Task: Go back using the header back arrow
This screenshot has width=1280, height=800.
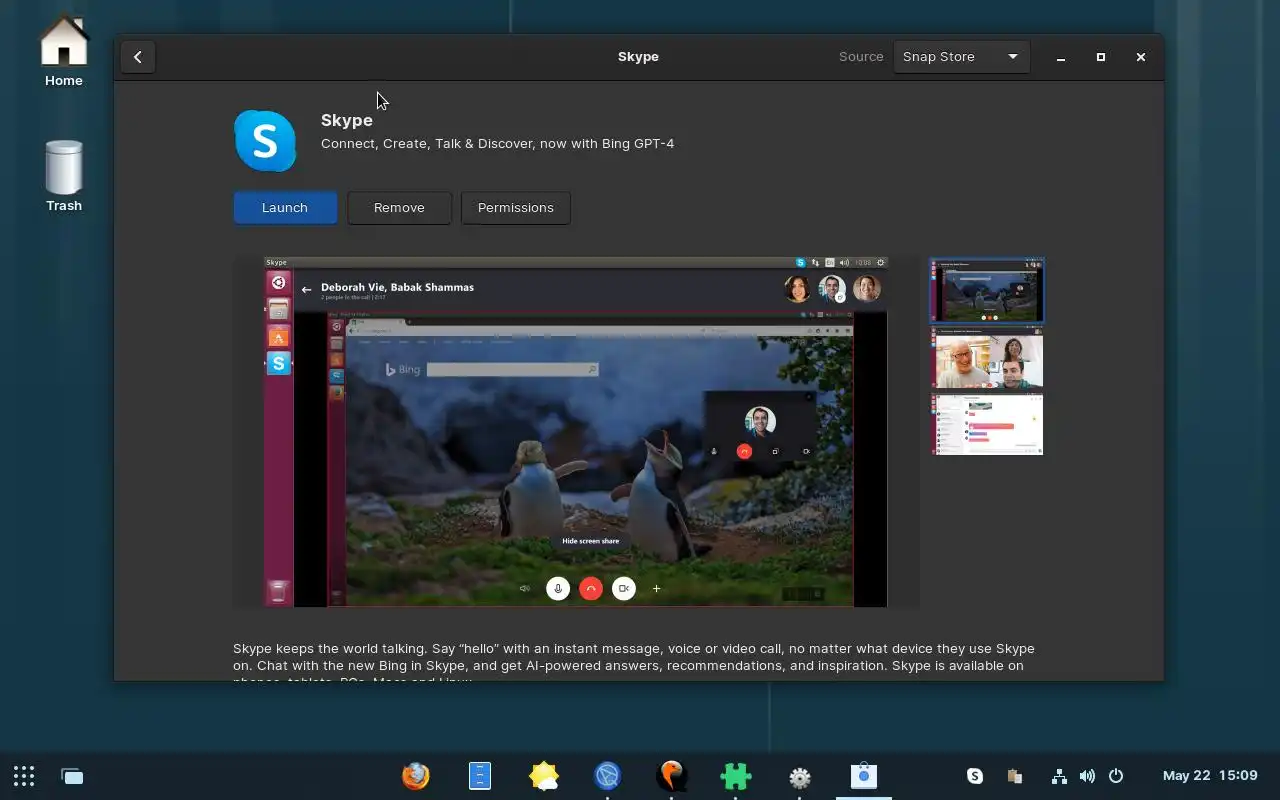Action: click(x=138, y=57)
